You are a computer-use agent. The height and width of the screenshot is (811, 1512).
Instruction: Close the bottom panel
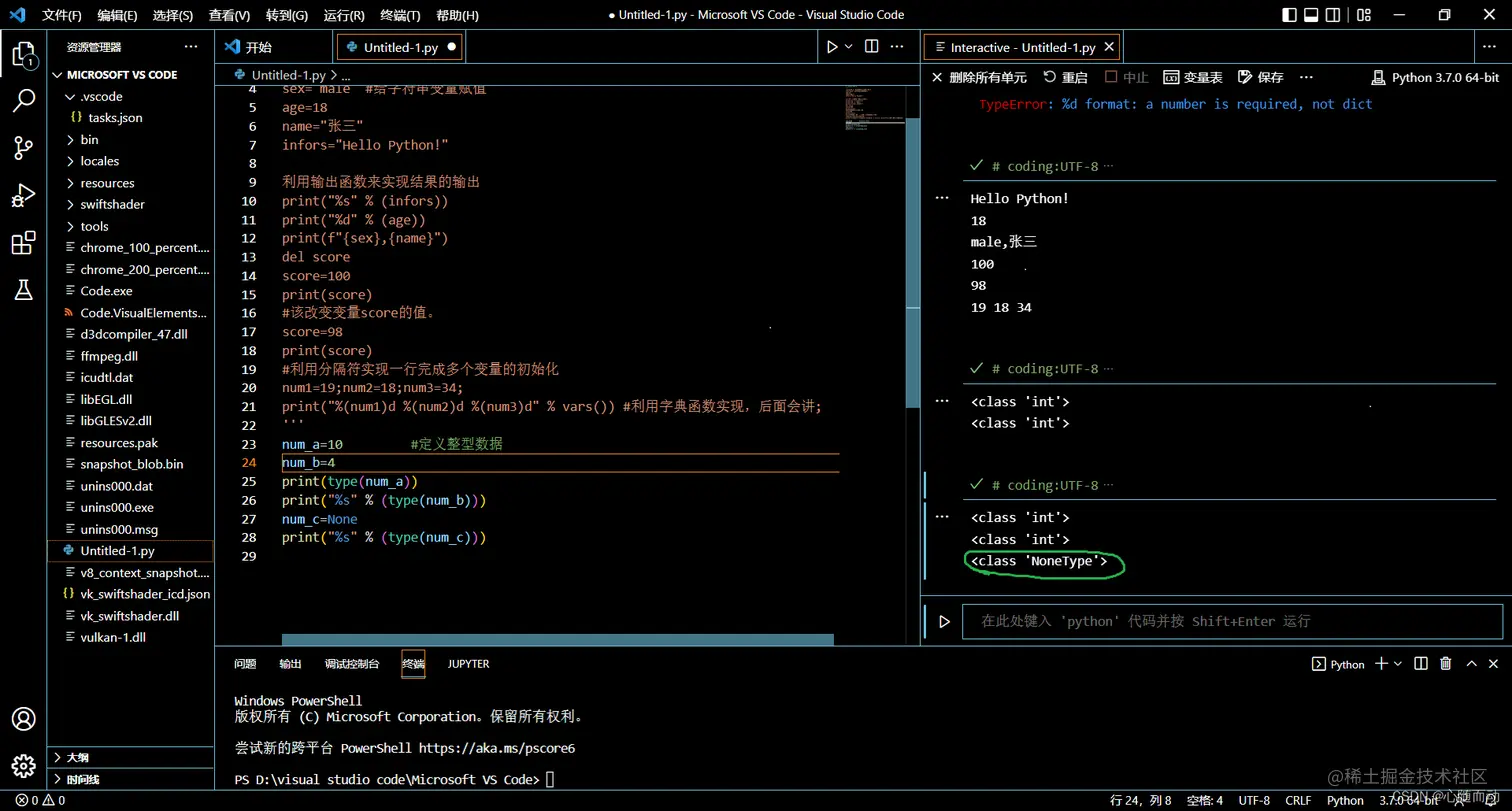pos(1494,663)
